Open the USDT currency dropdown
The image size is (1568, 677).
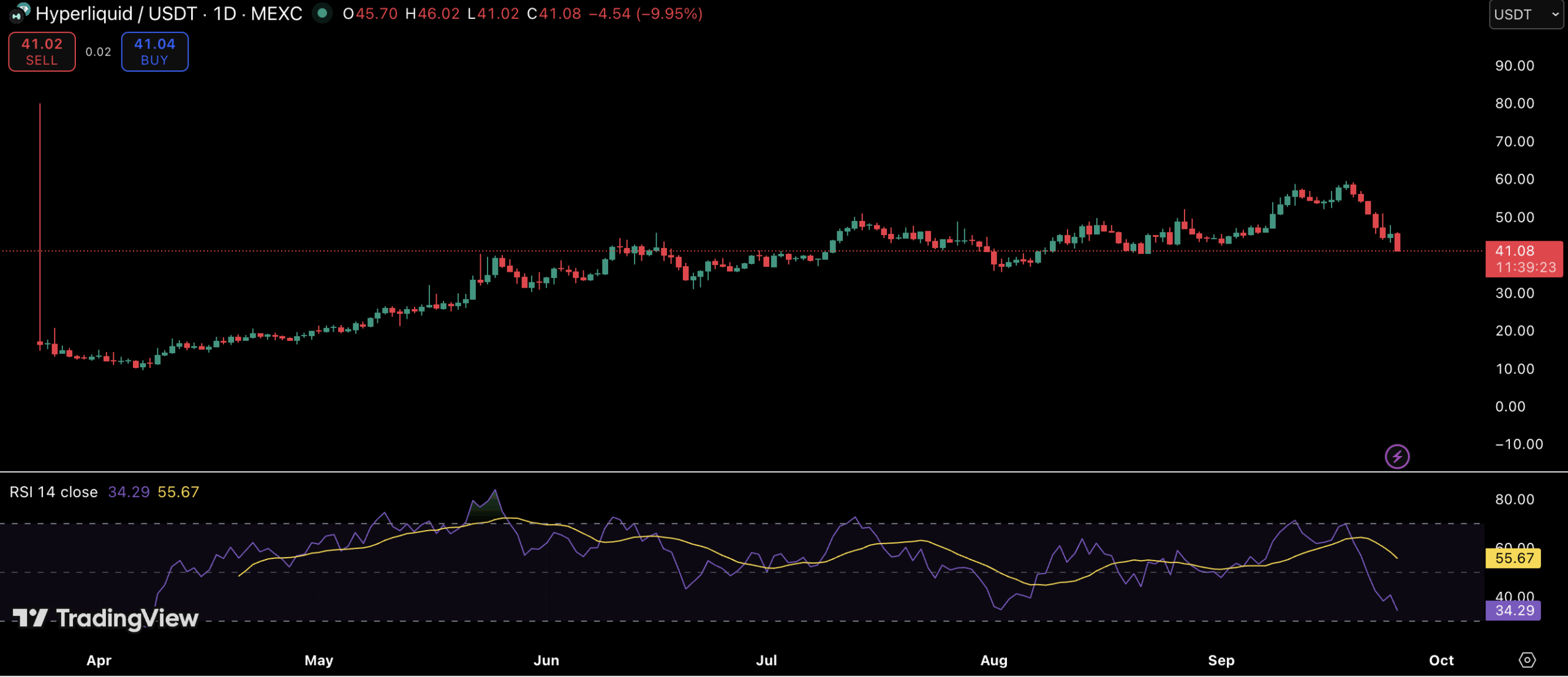click(x=1526, y=14)
